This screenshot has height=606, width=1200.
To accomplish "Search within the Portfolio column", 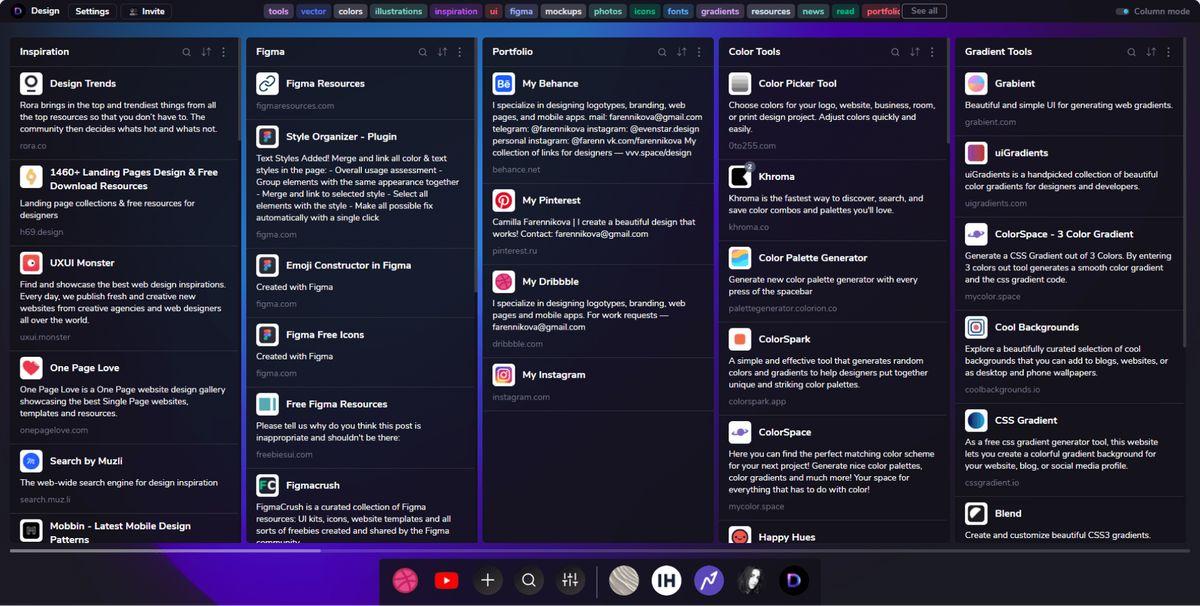I will (661, 52).
